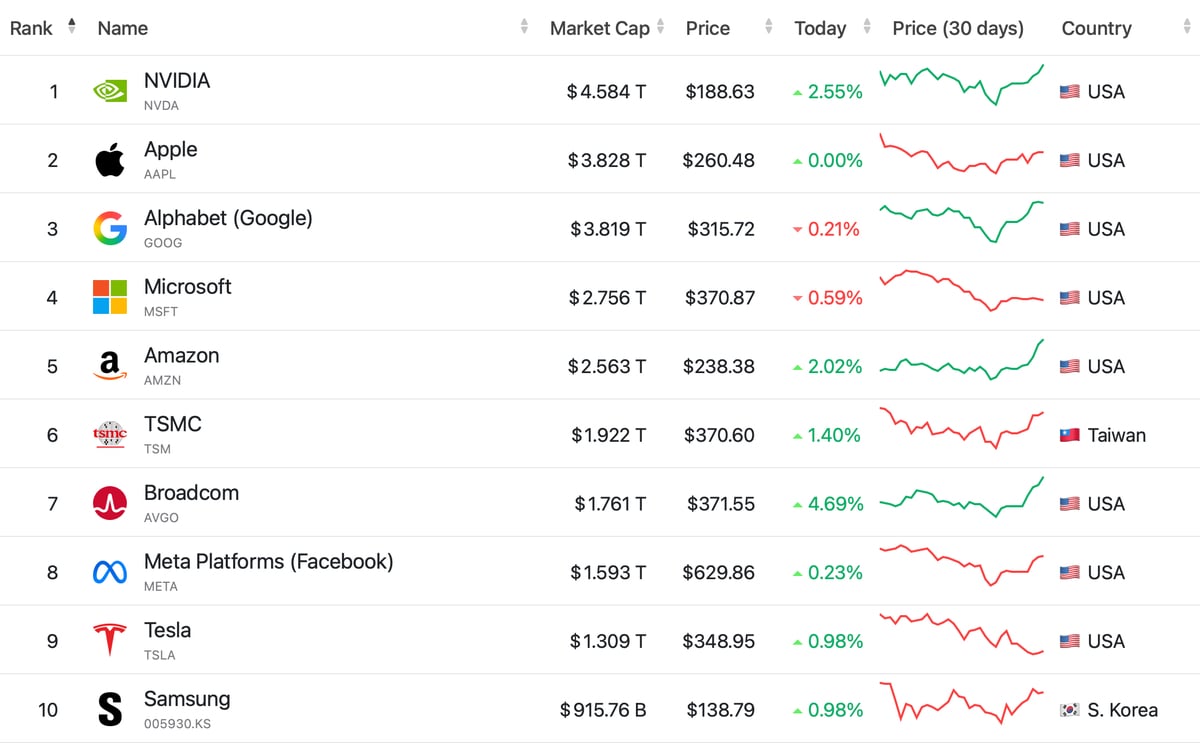This screenshot has width=1200, height=743.
Task: Open the Name column sort arrows
Action: 523,28
